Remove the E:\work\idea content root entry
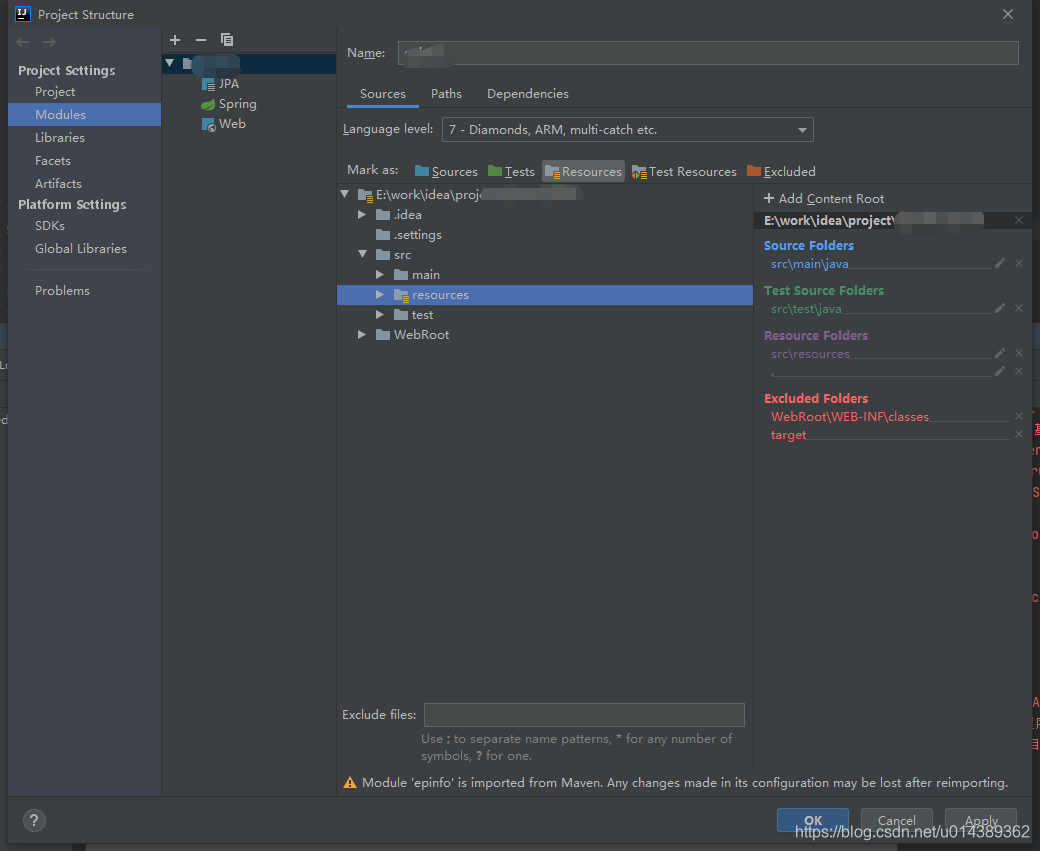This screenshot has height=851, width=1040. [x=1019, y=220]
